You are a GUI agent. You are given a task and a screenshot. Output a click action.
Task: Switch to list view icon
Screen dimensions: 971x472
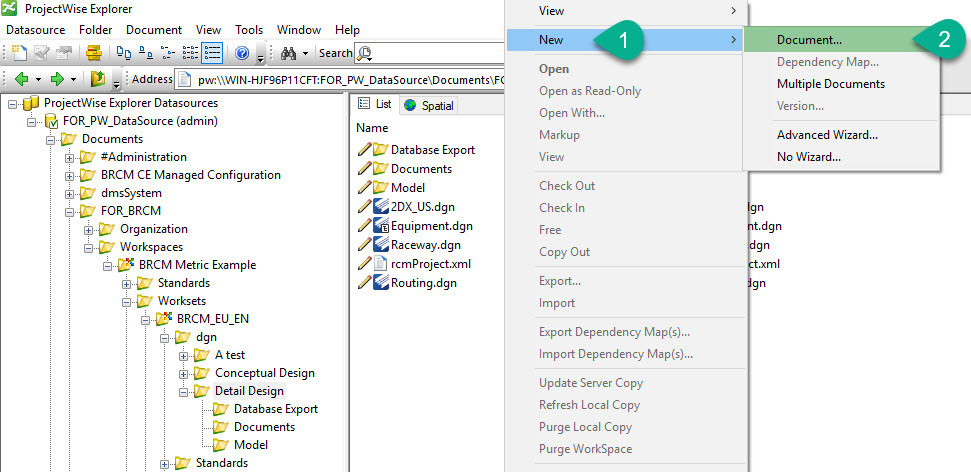(x=167, y=53)
